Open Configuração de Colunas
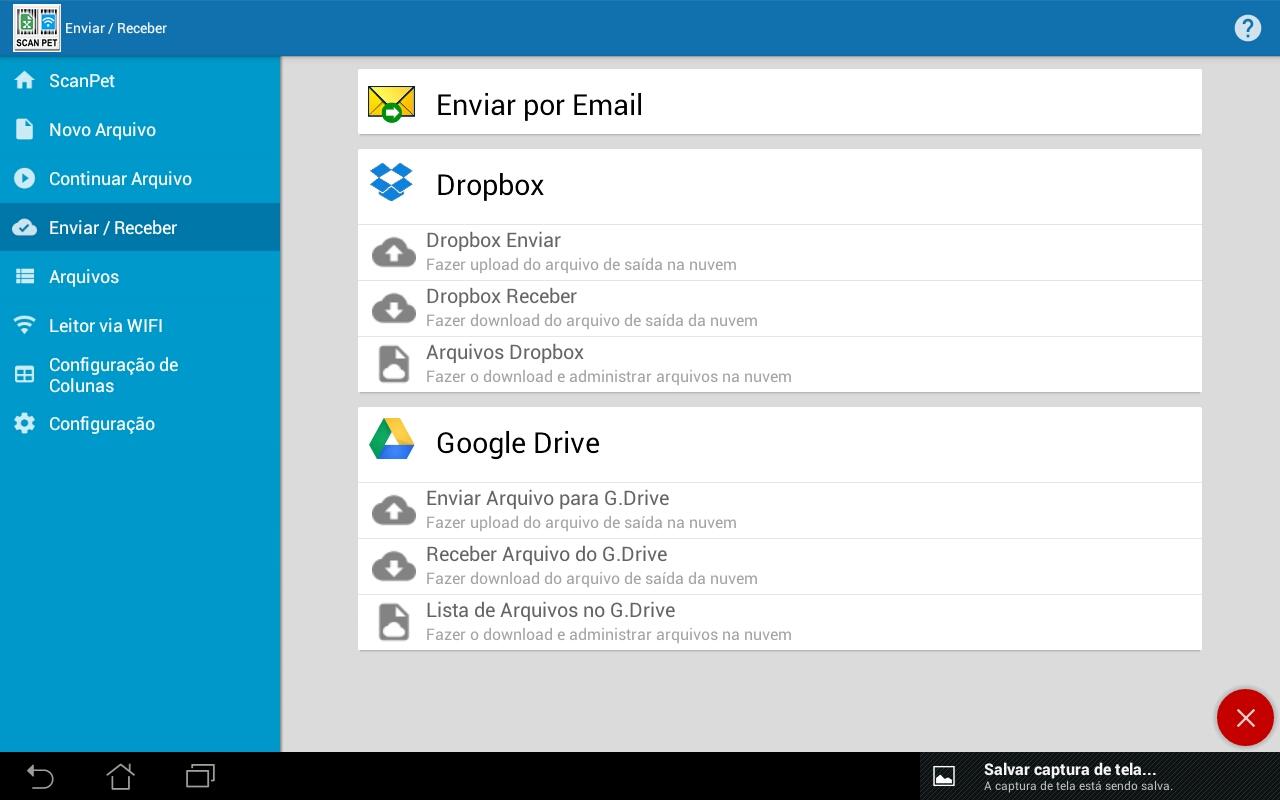This screenshot has width=1280, height=800. click(140, 375)
